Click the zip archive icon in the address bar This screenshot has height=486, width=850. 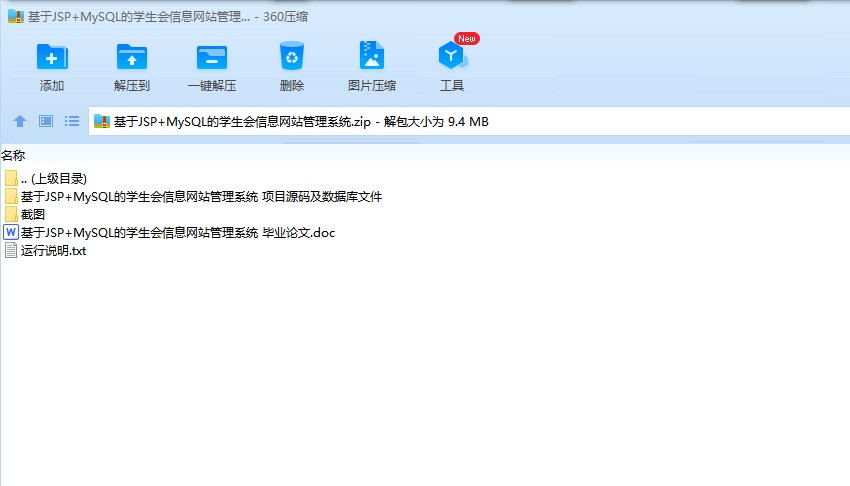point(102,121)
